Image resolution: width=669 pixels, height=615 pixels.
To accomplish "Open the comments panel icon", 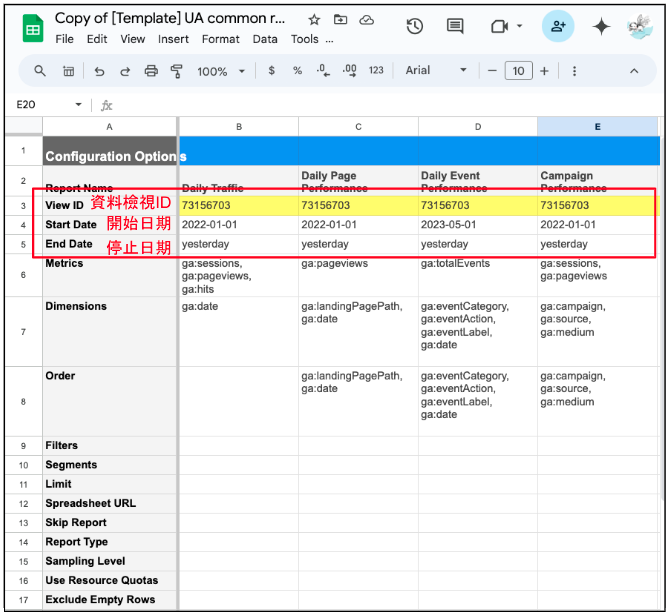I will tap(455, 26).
